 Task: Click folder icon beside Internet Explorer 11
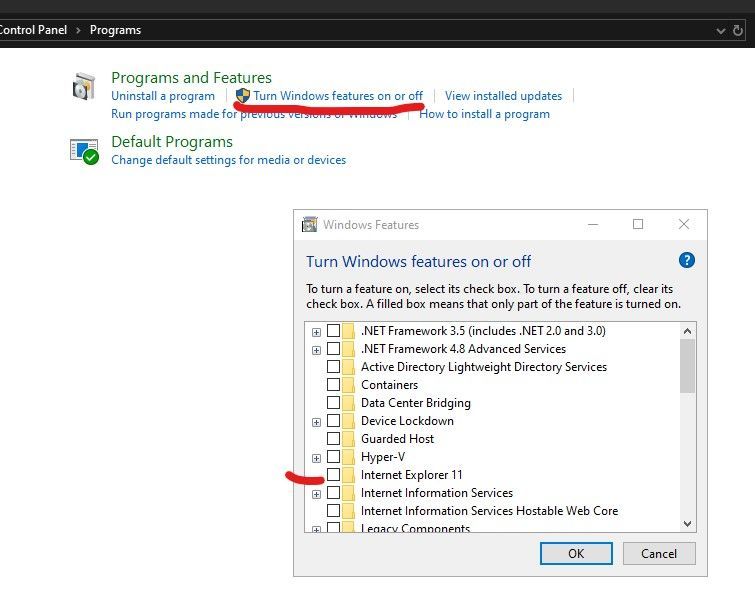click(x=349, y=475)
